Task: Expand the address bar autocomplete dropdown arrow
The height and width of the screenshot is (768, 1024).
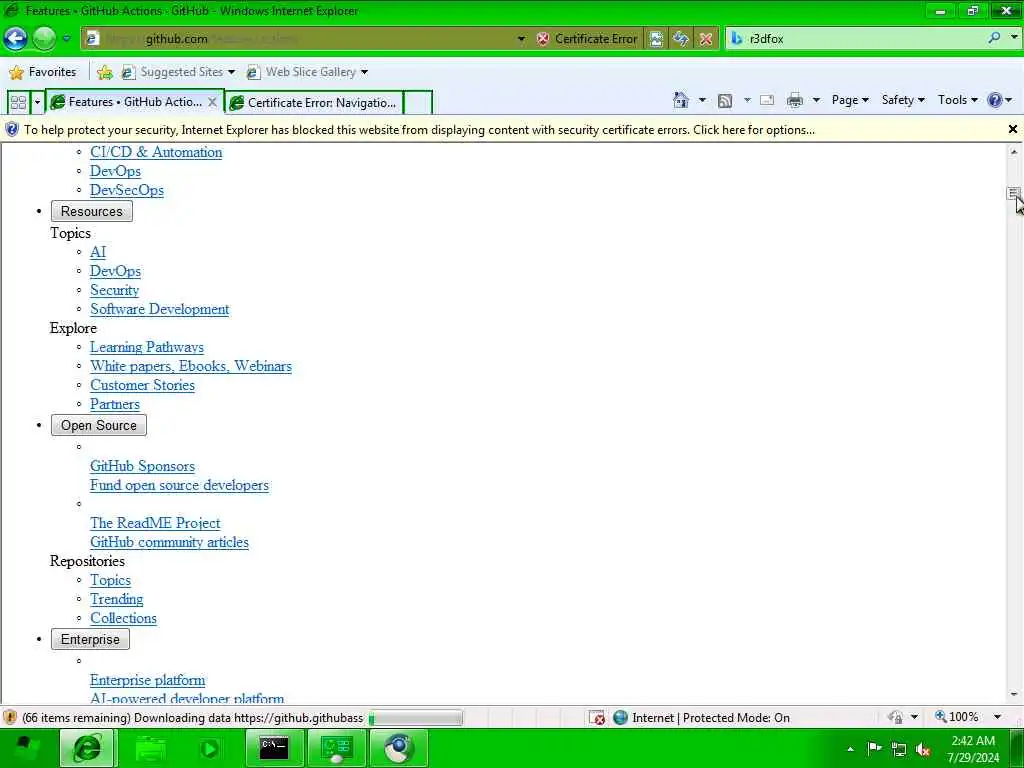Action: pyautogui.click(x=521, y=39)
